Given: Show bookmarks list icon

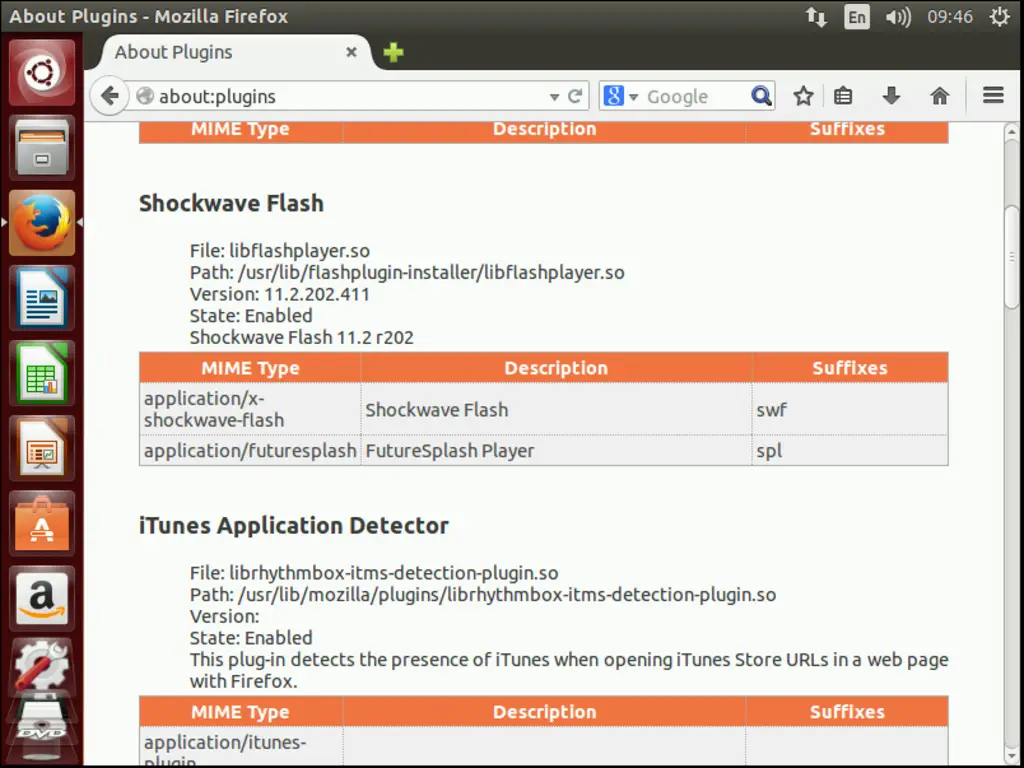Looking at the screenshot, I should (x=843, y=97).
